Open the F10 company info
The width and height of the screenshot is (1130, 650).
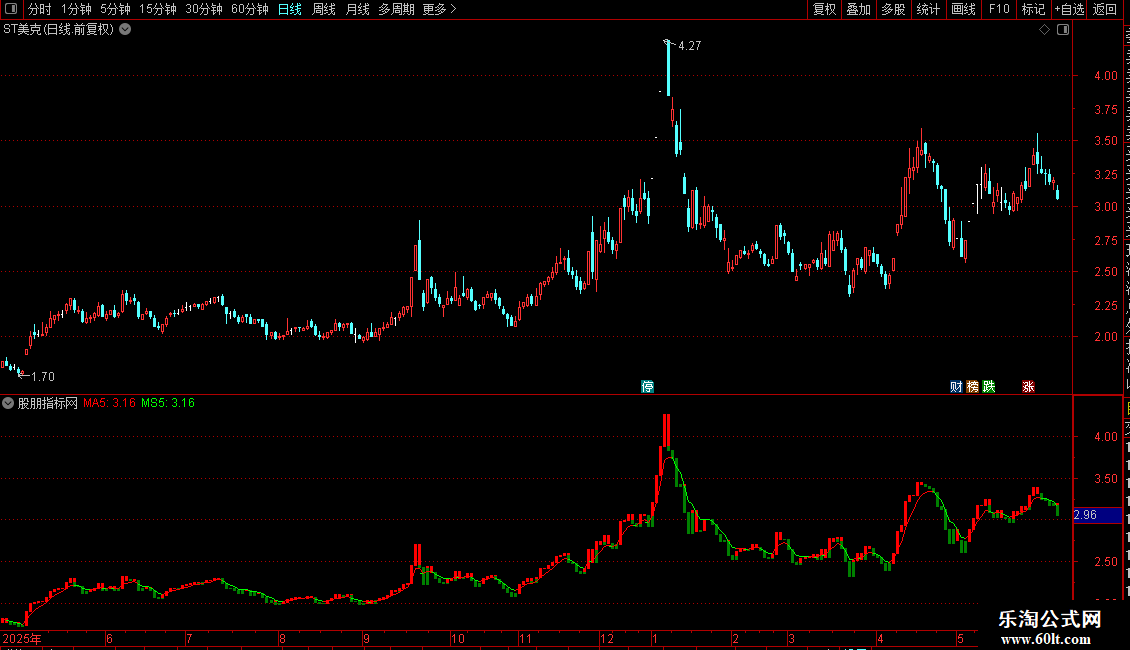(999, 9)
